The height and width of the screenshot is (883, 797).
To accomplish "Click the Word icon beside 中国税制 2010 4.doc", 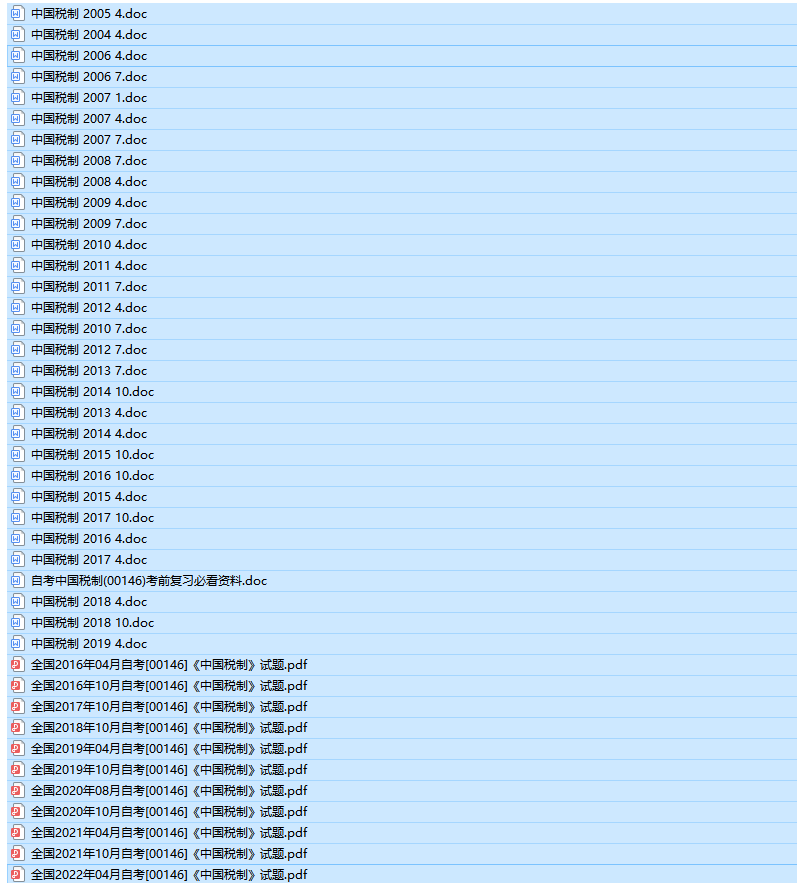I will click(17, 244).
